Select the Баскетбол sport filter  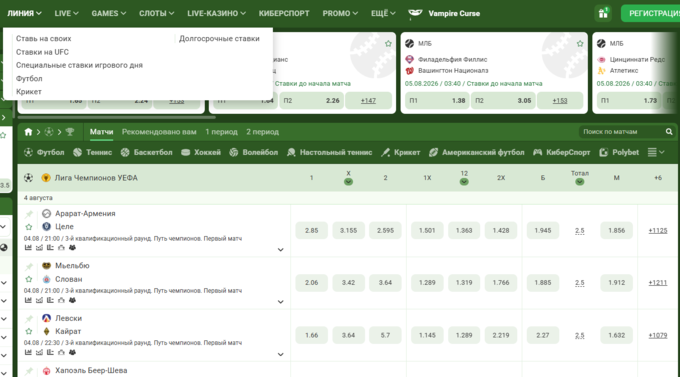point(147,152)
